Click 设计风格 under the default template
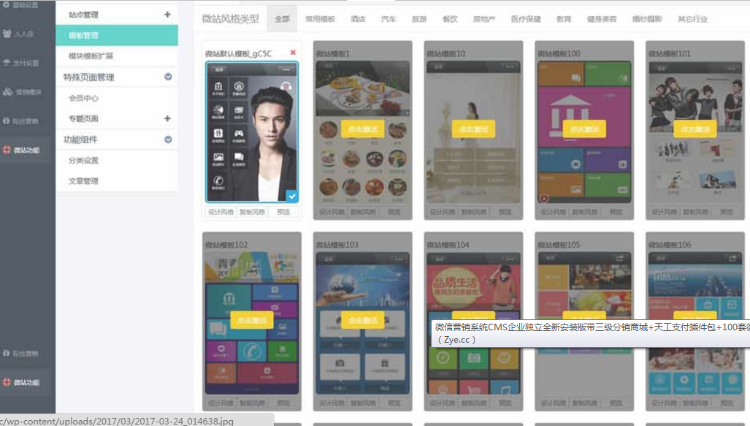The height and width of the screenshot is (426, 750). click(x=221, y=212)
